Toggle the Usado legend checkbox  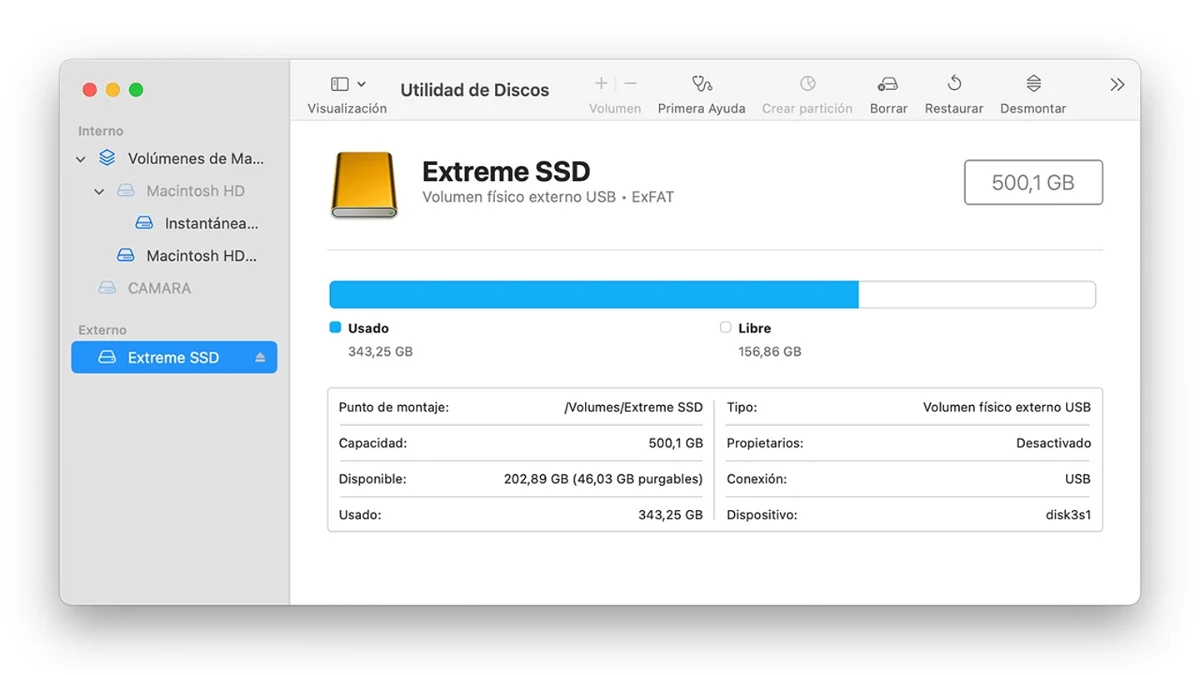pyautogui.click(x=333, y=327)
